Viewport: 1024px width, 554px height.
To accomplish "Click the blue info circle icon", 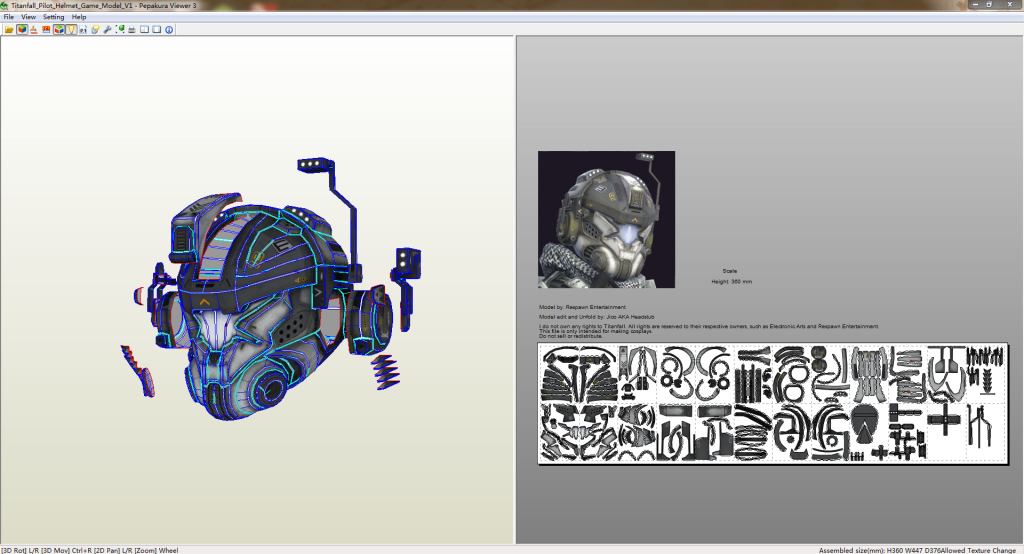I will point(169,29).
